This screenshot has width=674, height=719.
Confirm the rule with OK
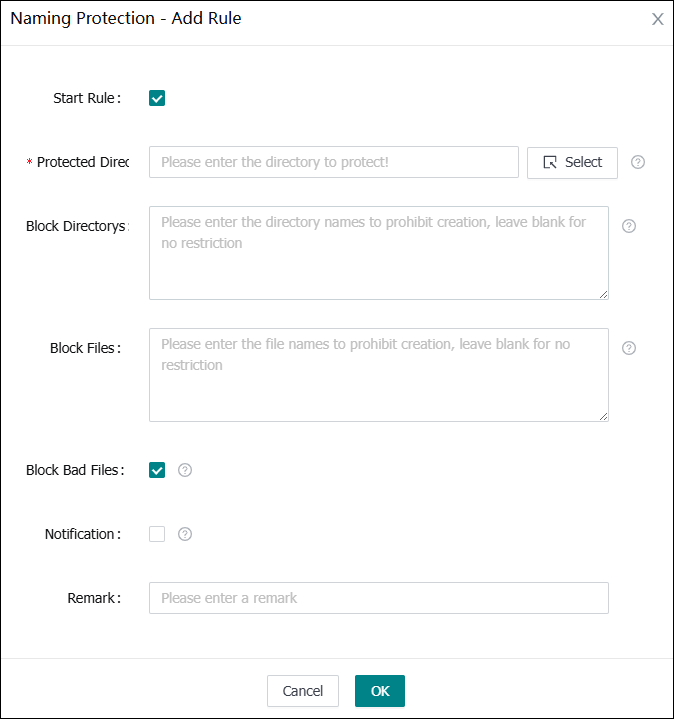pyautogui.click(x=380, y=691)
